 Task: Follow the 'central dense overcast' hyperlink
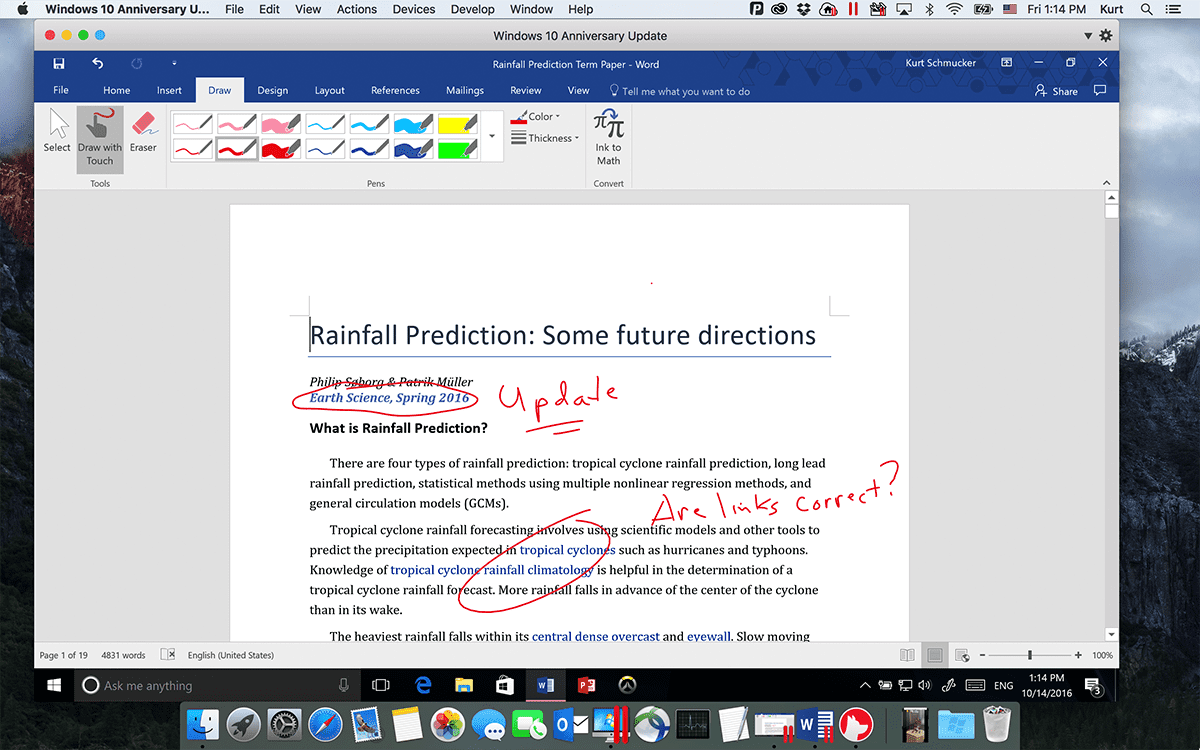tap(595, 636)
